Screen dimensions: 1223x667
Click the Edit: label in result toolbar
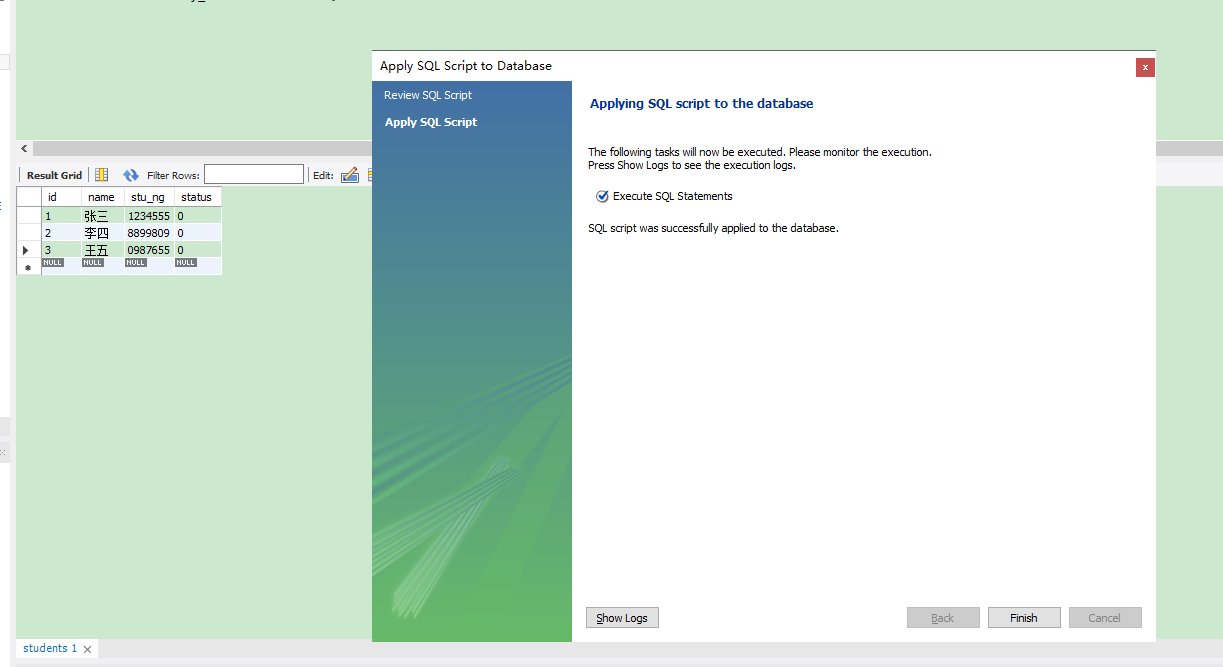(323, 175)
